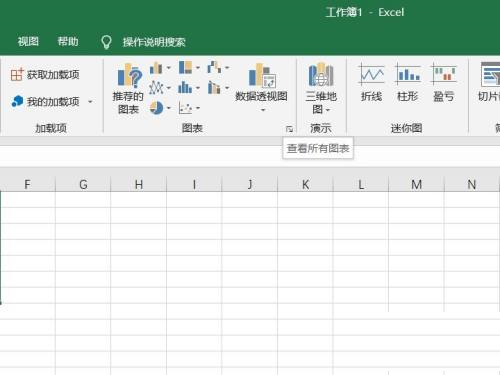Select column H header
Screen dimensions: 500x375
(139, 184)
